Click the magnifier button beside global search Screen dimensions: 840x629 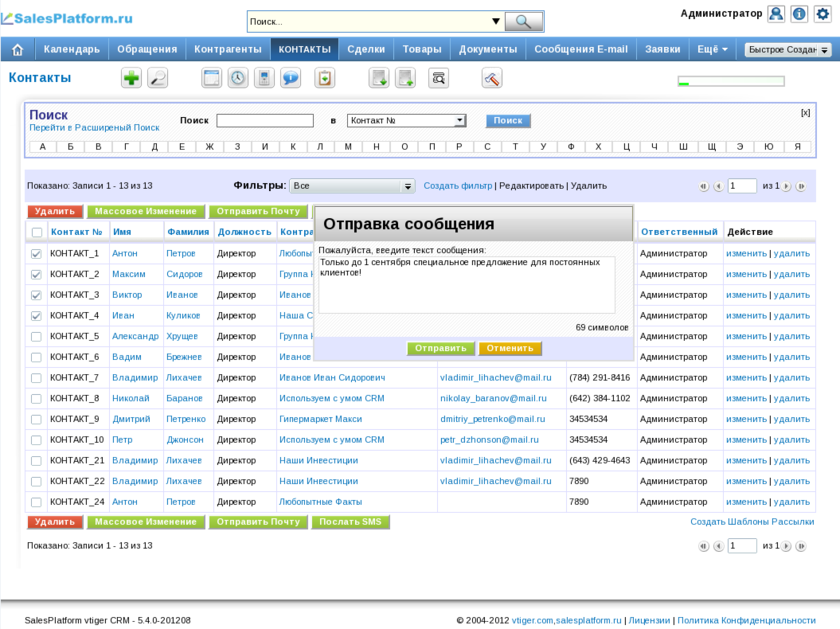[x=523, y=21]
